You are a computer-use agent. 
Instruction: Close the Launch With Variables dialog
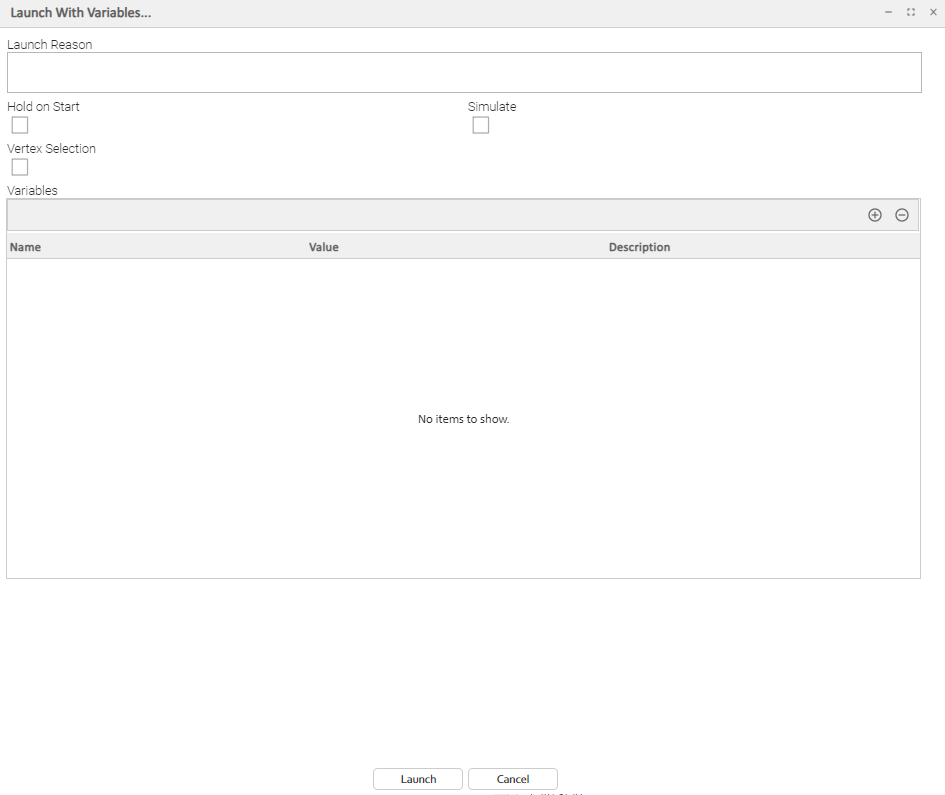(932, 12)
